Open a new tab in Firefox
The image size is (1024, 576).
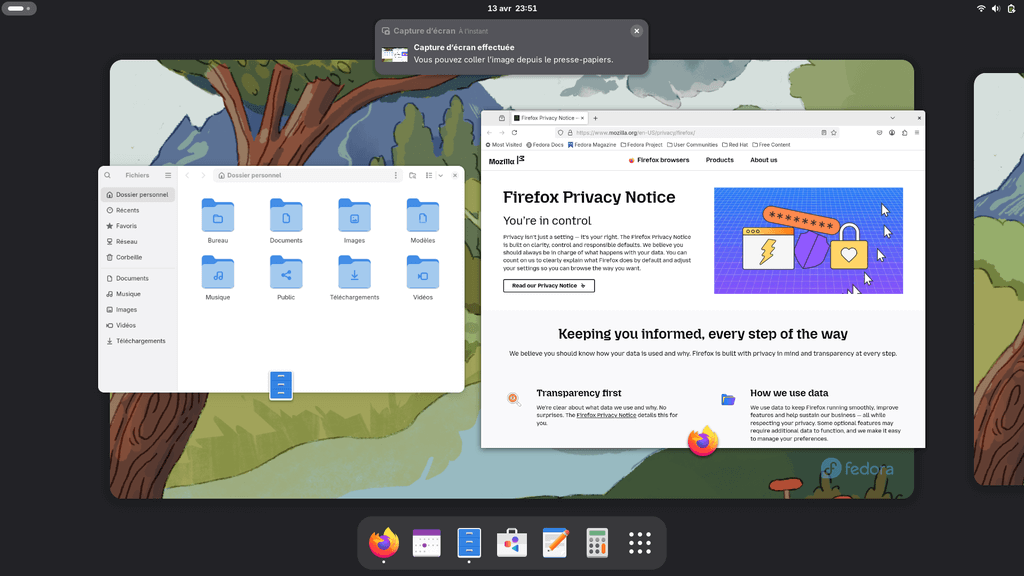click(596, 118)
